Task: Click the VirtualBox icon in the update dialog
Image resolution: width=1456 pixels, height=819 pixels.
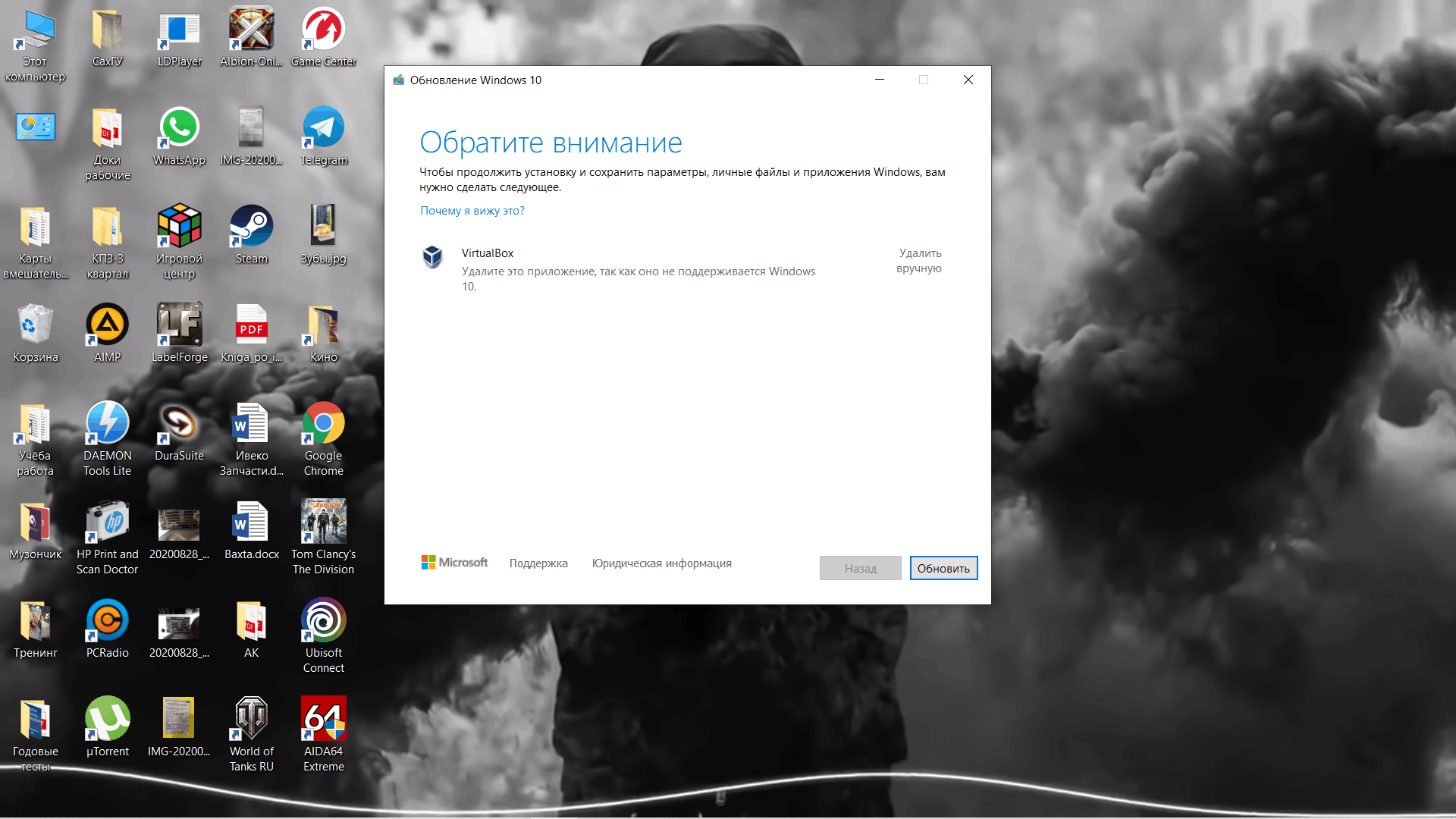Action: pyautogui.click(x=432, y=257)
